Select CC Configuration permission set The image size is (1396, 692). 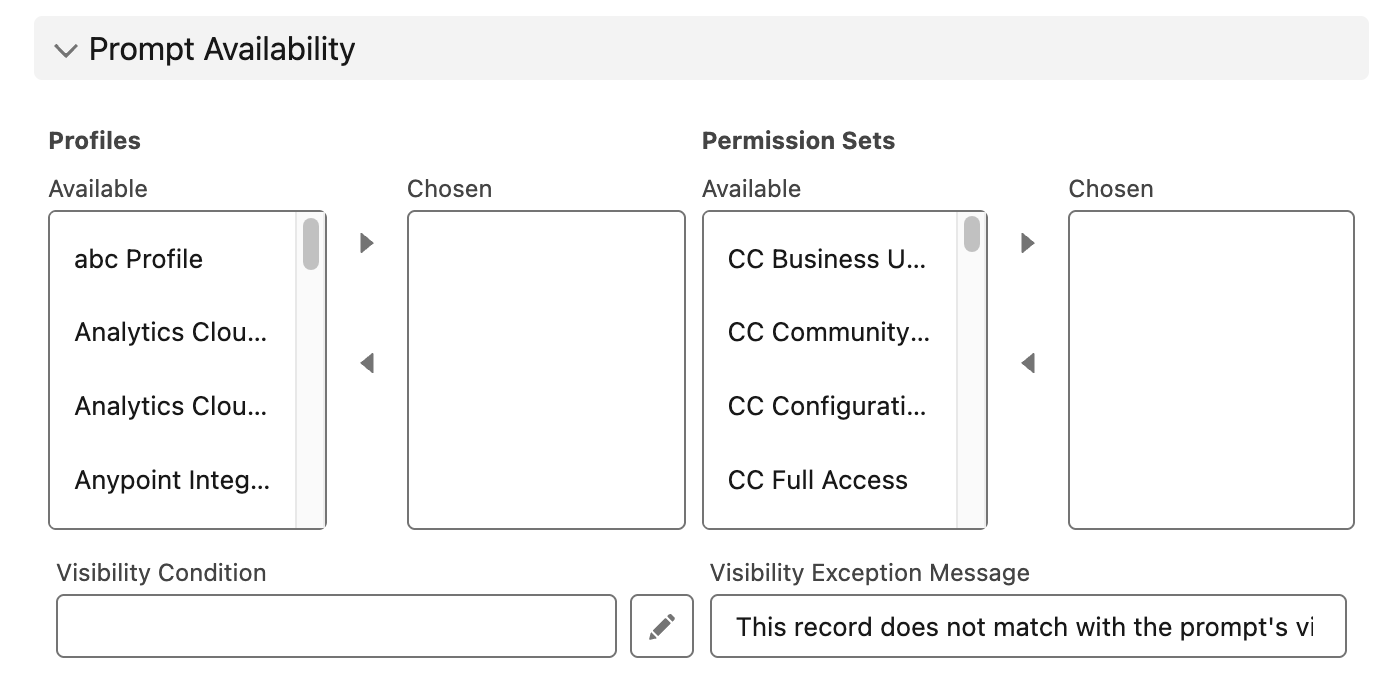coord(827,407)
